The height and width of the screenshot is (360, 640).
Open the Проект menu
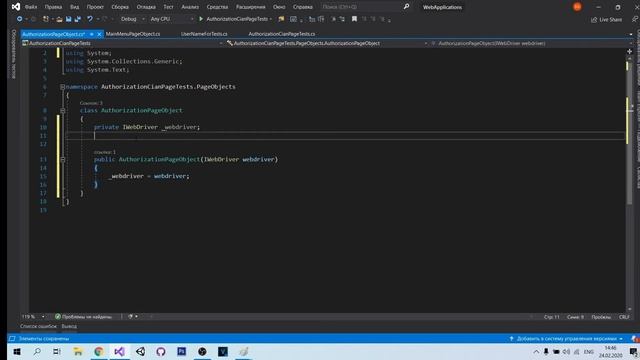pyautogui.click(x=95, y=7)
